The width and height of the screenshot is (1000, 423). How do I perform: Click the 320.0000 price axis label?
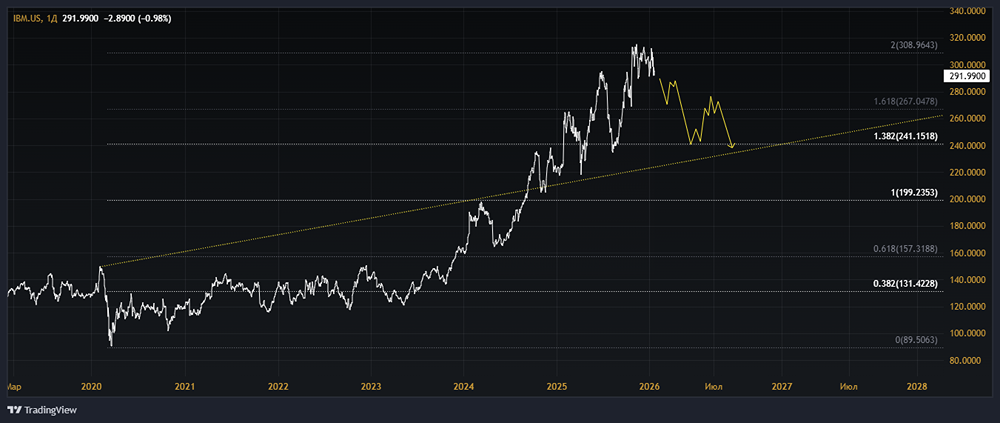[x=967, y=38]
